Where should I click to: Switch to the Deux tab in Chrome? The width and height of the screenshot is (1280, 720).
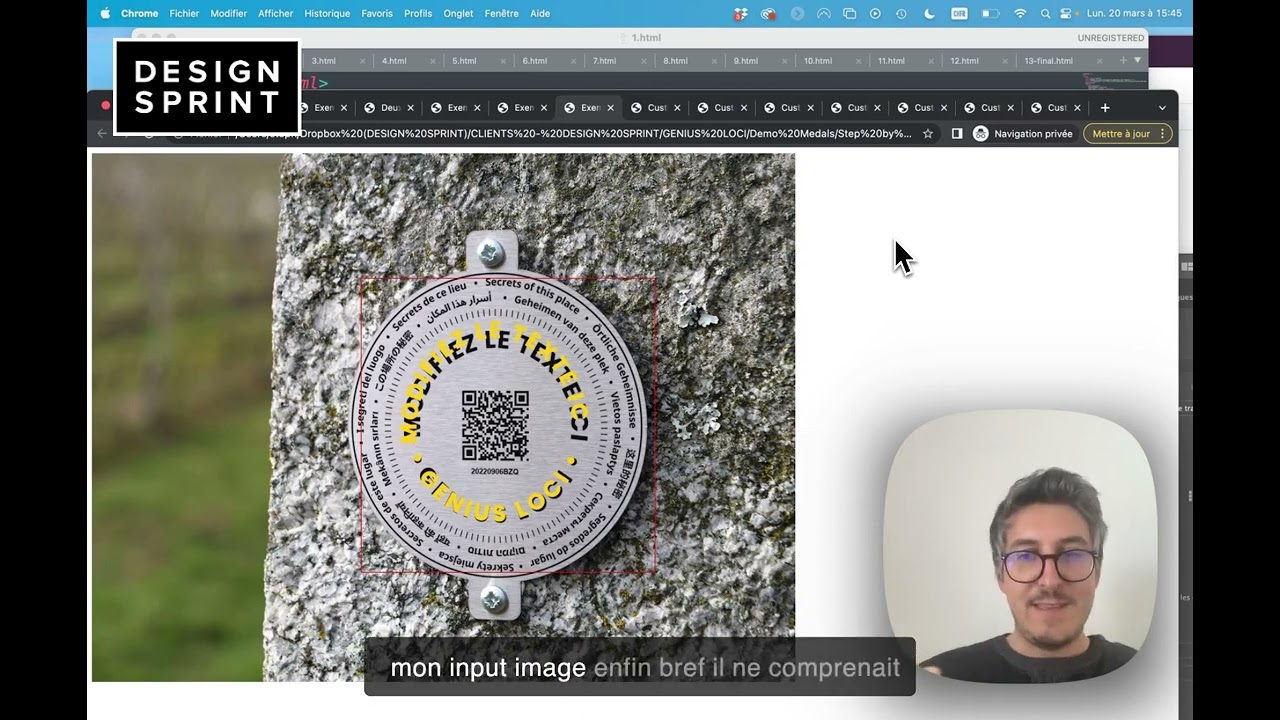(390, 108)
